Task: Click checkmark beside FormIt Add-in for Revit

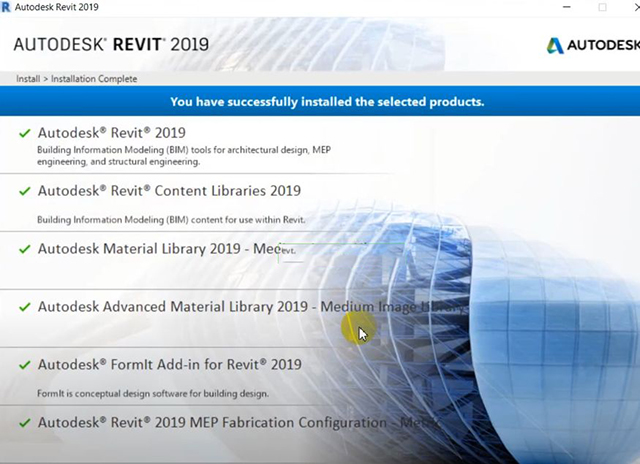Action: pyautogui.click(x=25, y=365)
